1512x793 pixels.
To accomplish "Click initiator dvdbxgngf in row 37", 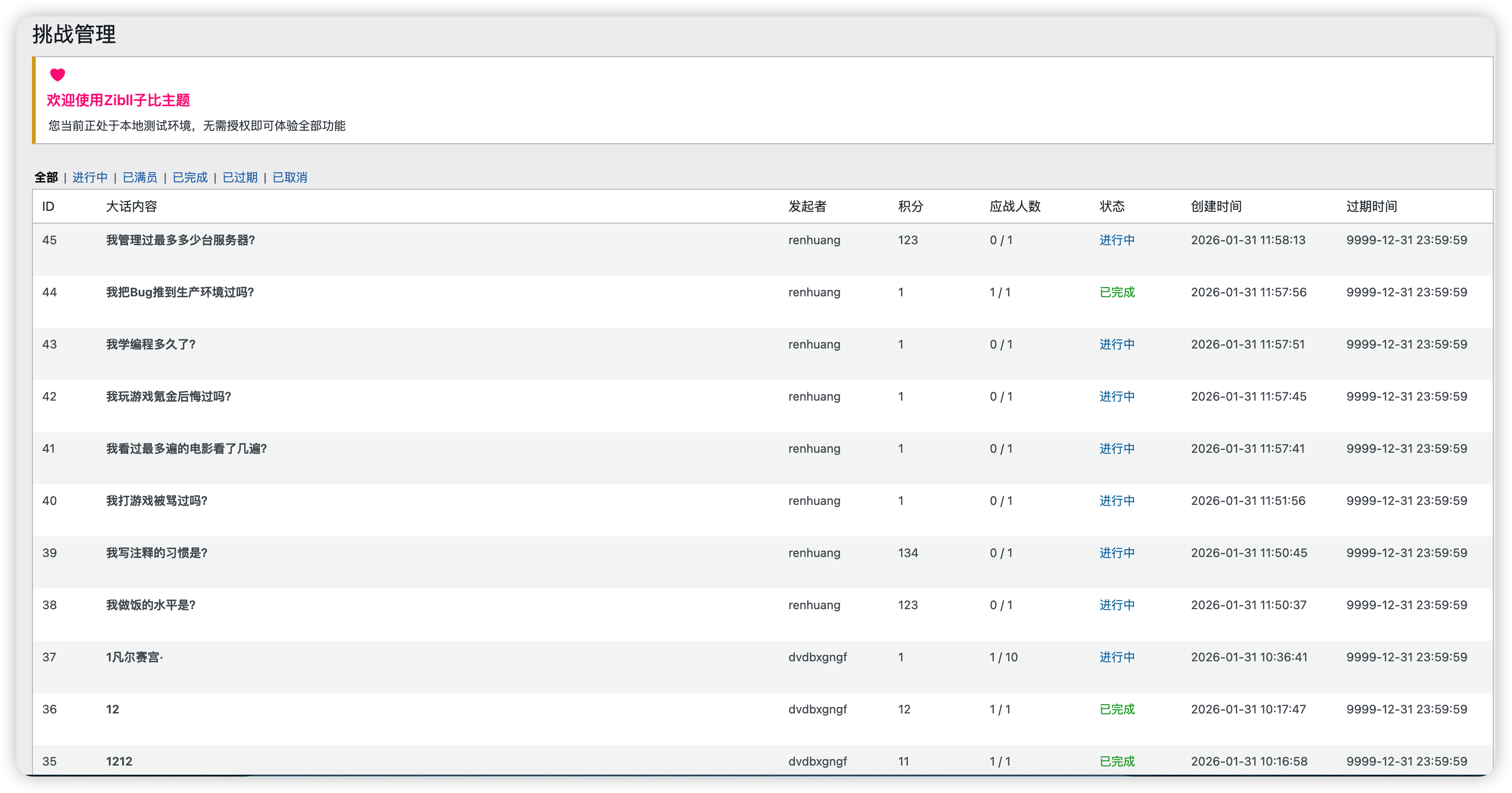I will click(817, 658).
